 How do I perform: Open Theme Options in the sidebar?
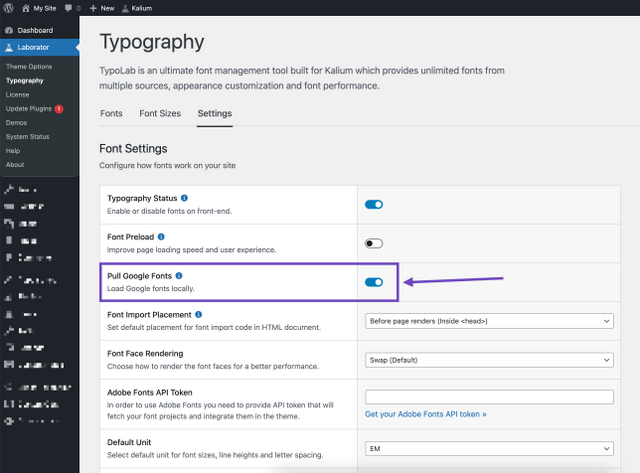pyautogui.click(x=29, y=66)
